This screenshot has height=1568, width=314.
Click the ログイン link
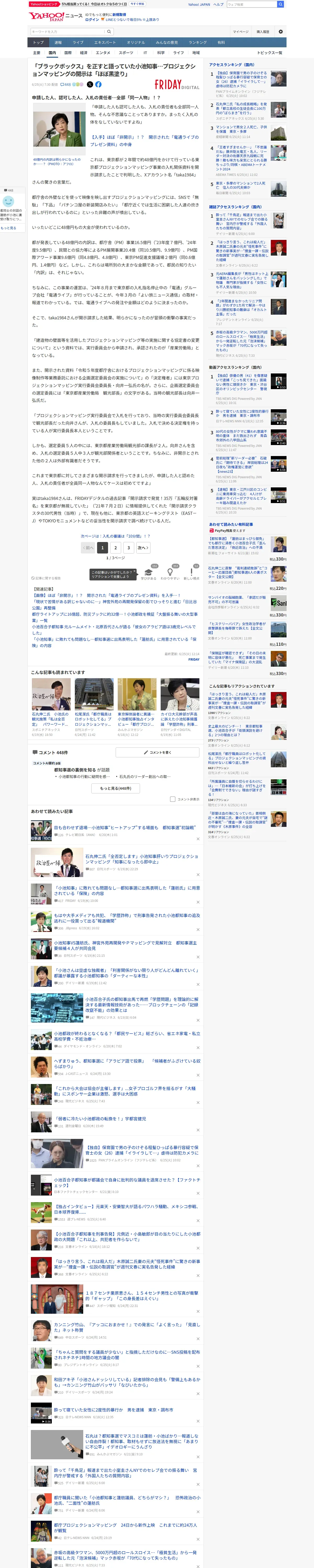click(92, 20)
